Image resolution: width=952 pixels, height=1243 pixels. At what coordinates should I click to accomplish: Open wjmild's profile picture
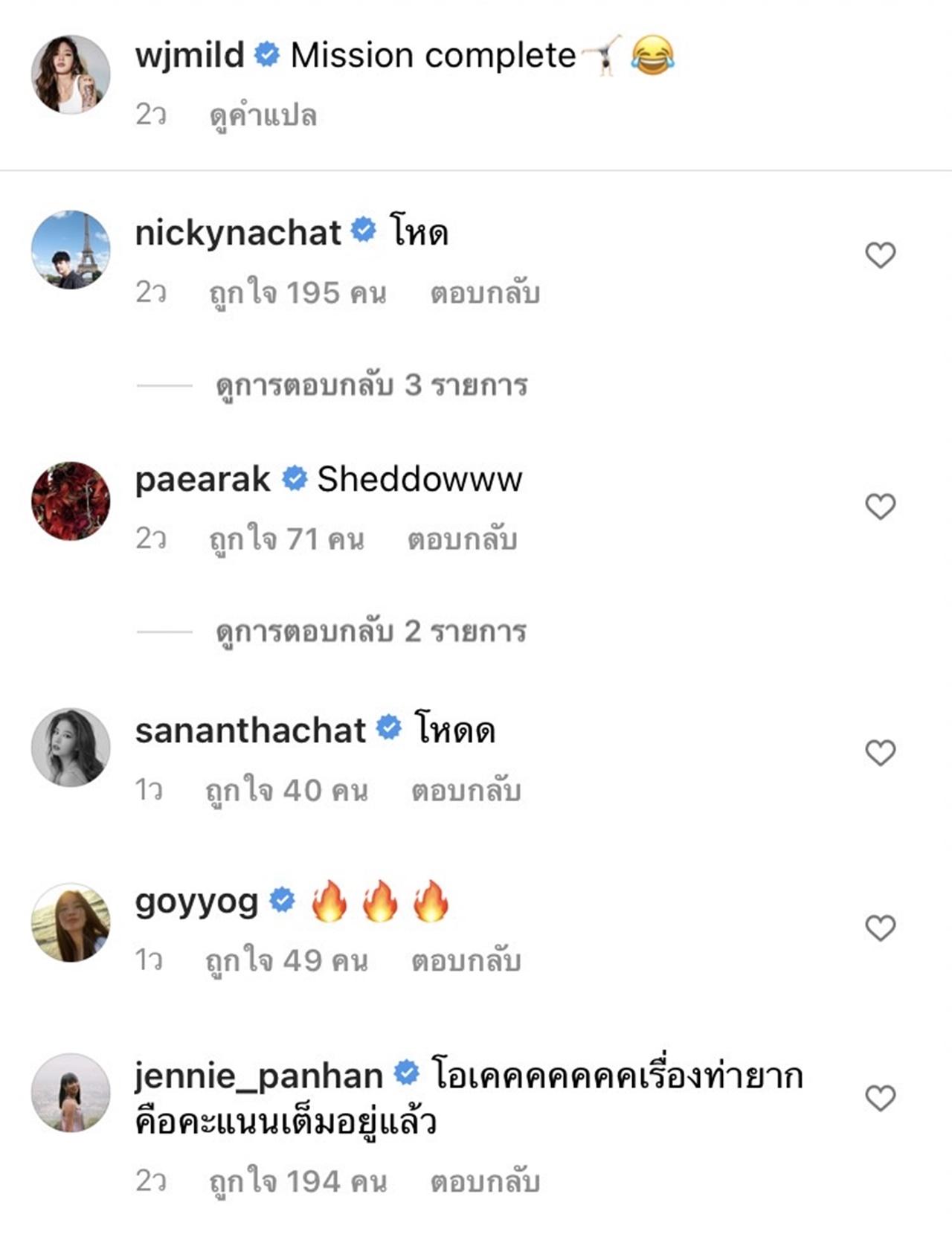click(71, 74)
